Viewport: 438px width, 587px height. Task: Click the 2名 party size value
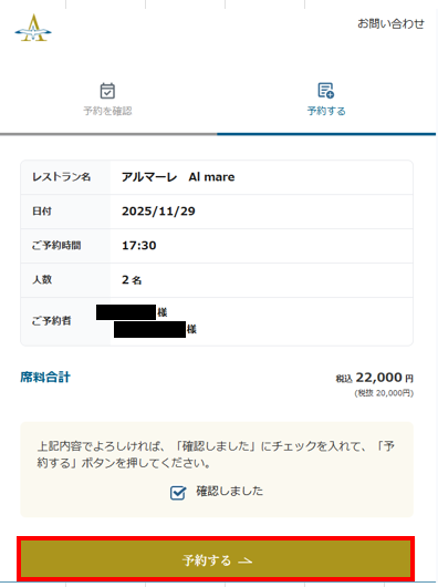pos(132,280)
